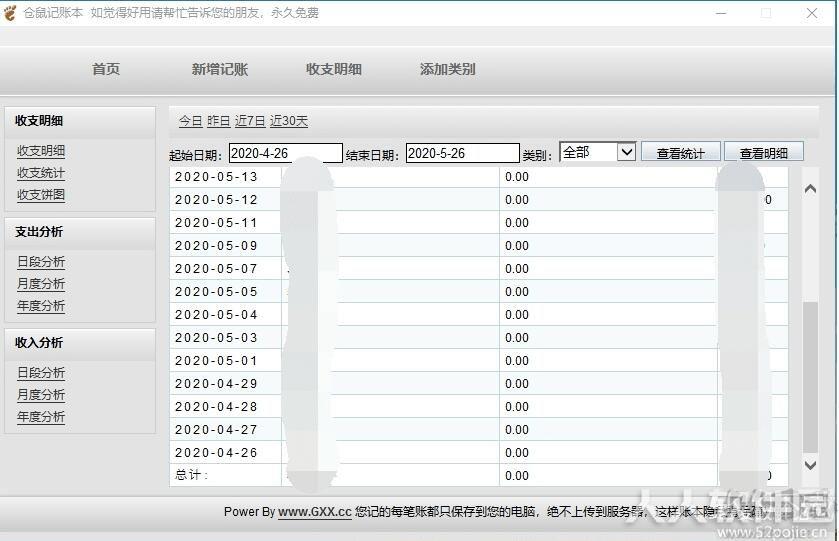Viewport: 839px width, 541px height.
Task: Open 日段分析 under 支出分析
Action: pos(41,262)
